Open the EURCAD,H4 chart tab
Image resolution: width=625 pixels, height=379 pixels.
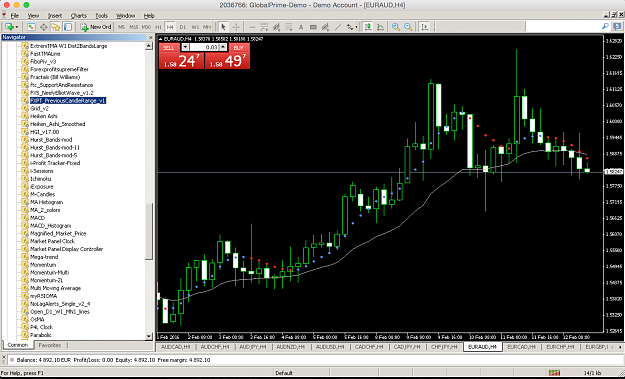[522, 347]
